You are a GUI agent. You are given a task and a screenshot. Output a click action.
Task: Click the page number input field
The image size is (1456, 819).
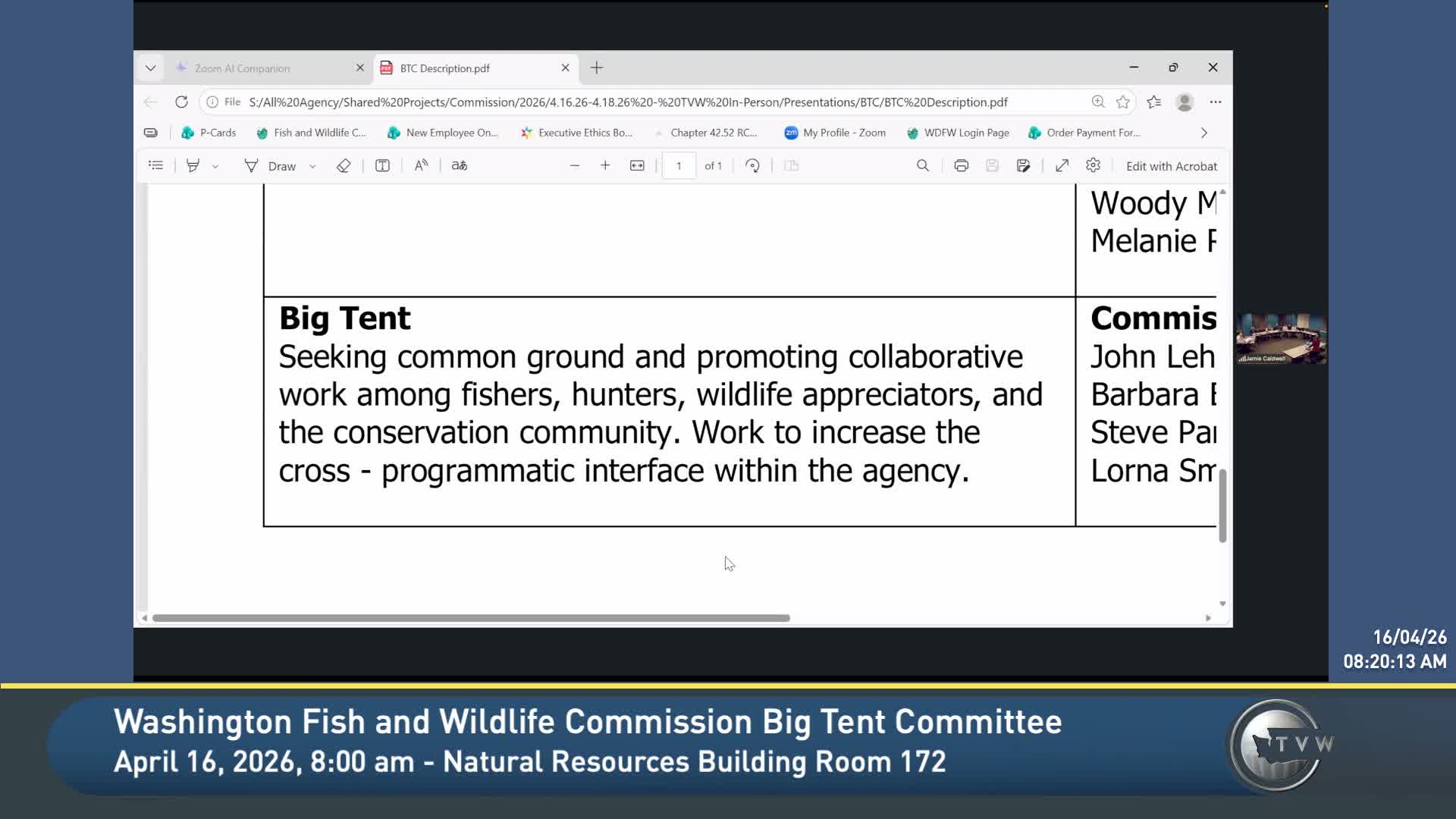point(679,166)
